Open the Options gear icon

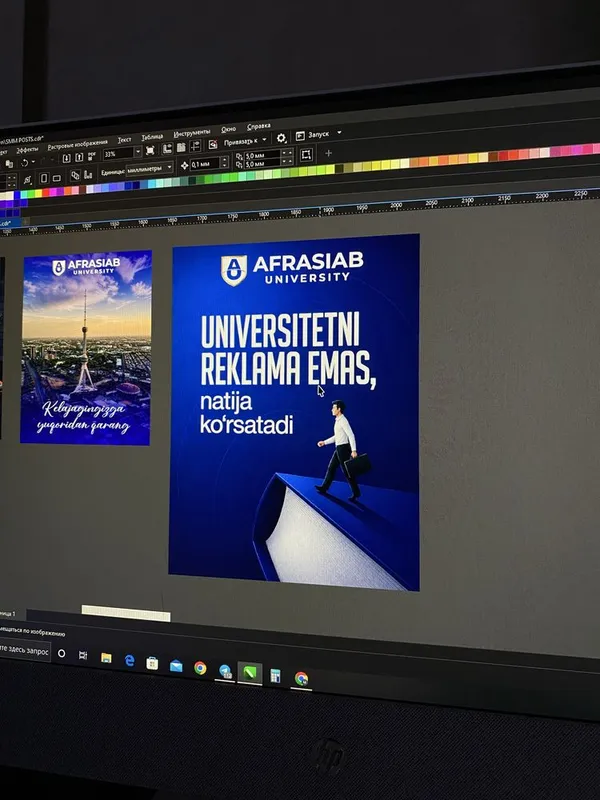281,138
